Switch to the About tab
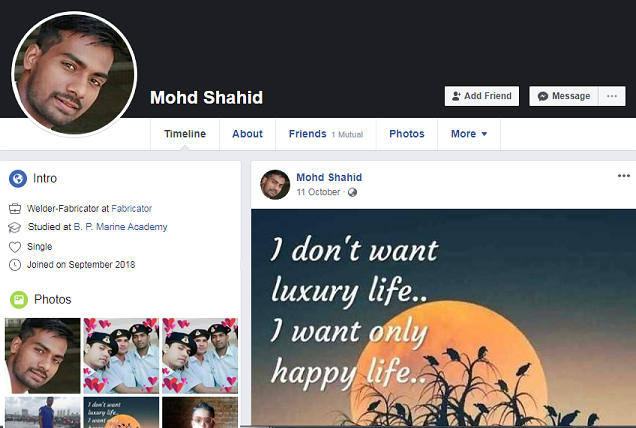This screenshot has height=428, width=636. click(247, 134)
